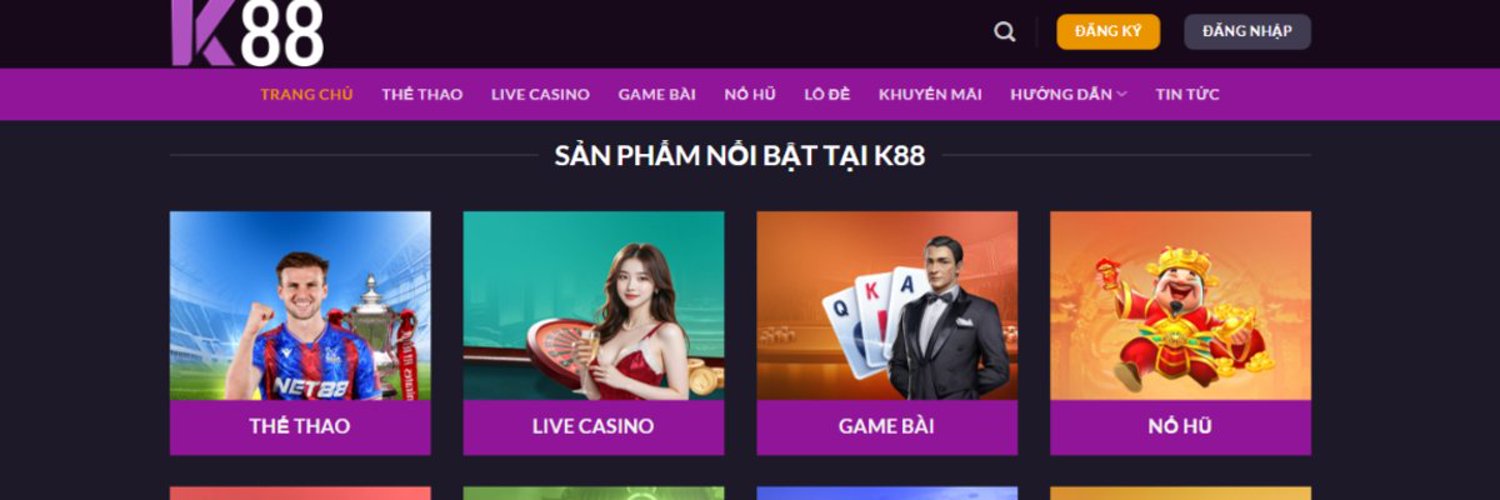Go to Khuyến Mãi promotions menu

(930, 94)
